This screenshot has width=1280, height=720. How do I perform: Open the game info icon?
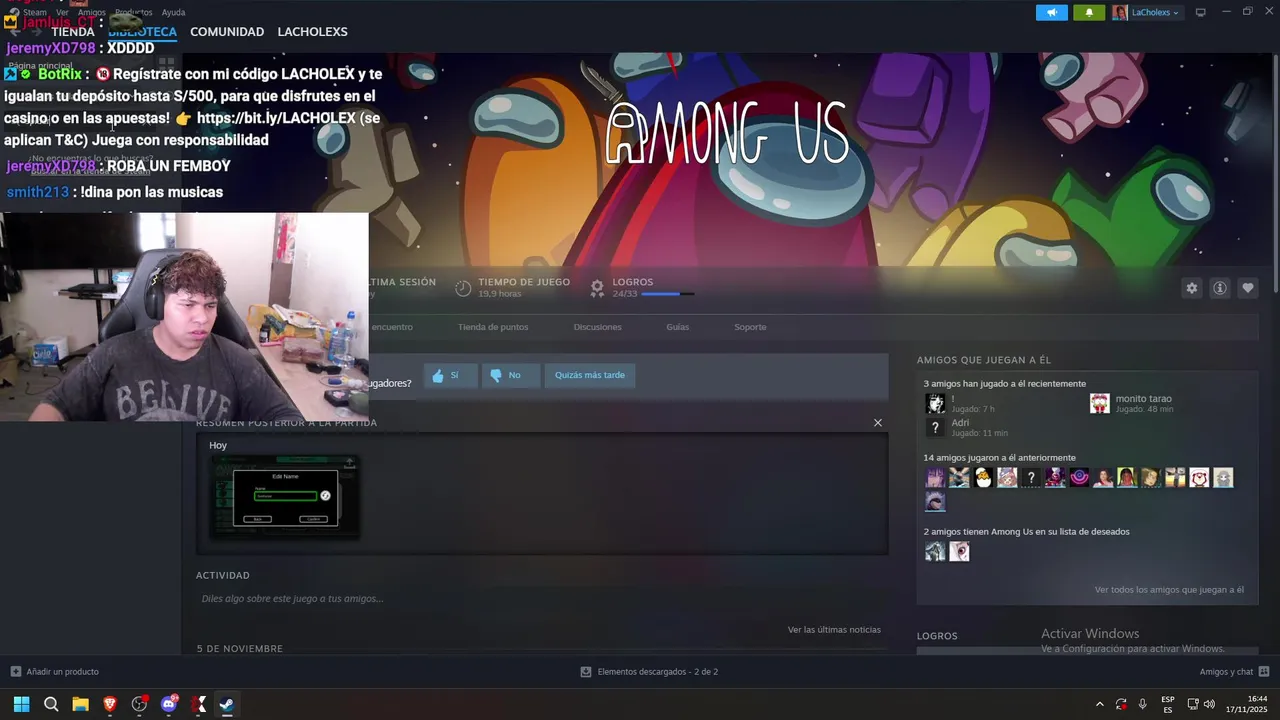coord(1220,288)
